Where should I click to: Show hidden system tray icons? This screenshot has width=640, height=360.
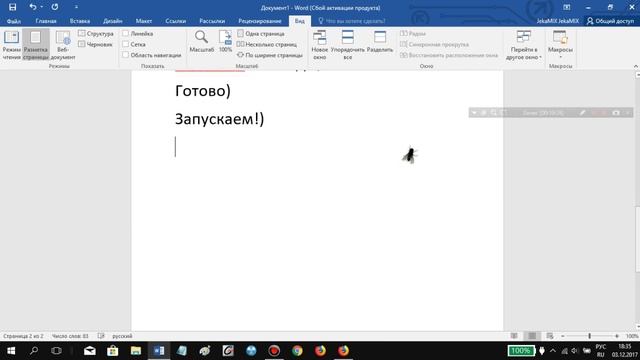(x=553, y=351)
